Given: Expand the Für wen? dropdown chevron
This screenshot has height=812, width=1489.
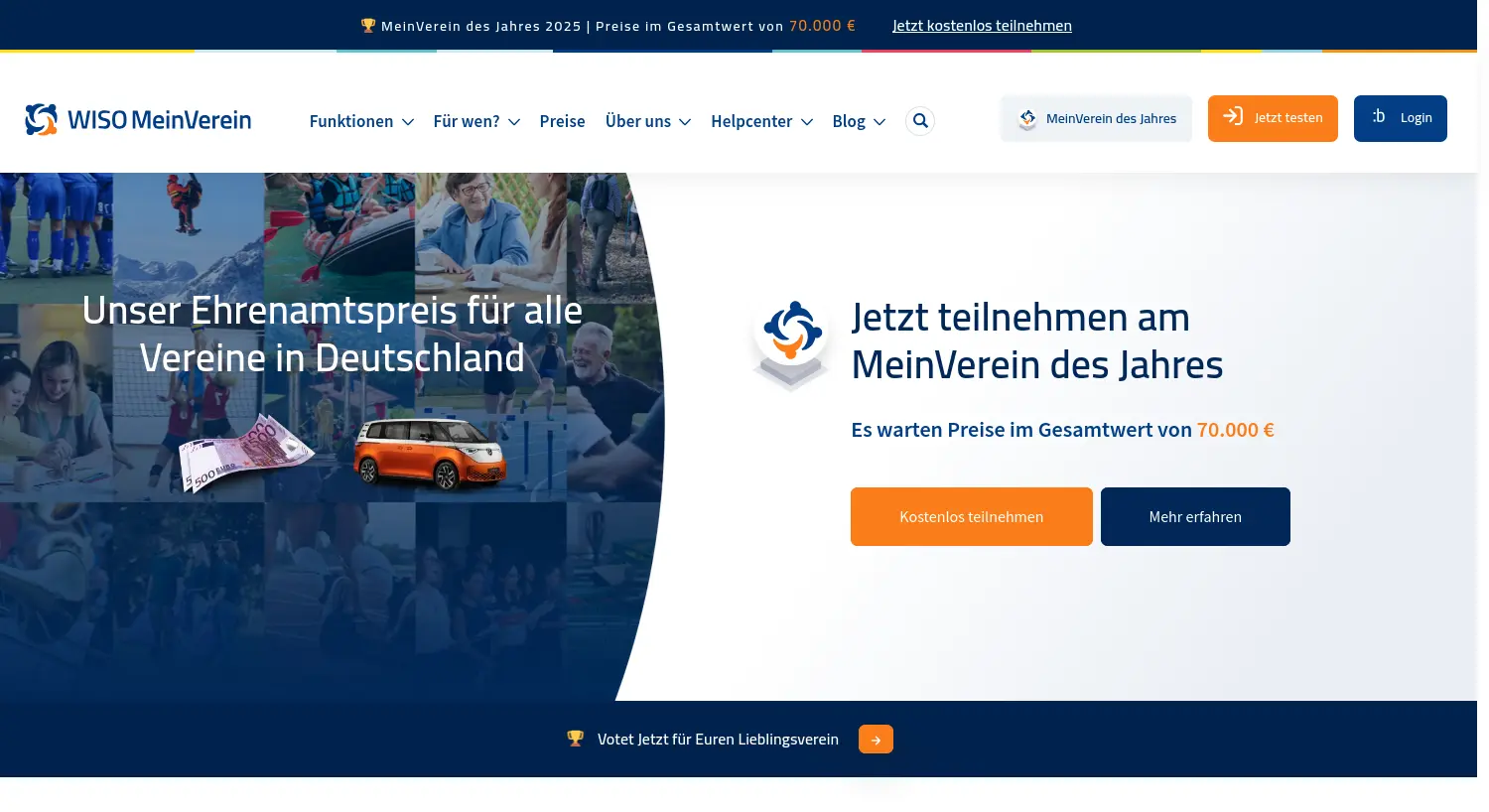Looking at the screenshot, I should coord(514,122).
